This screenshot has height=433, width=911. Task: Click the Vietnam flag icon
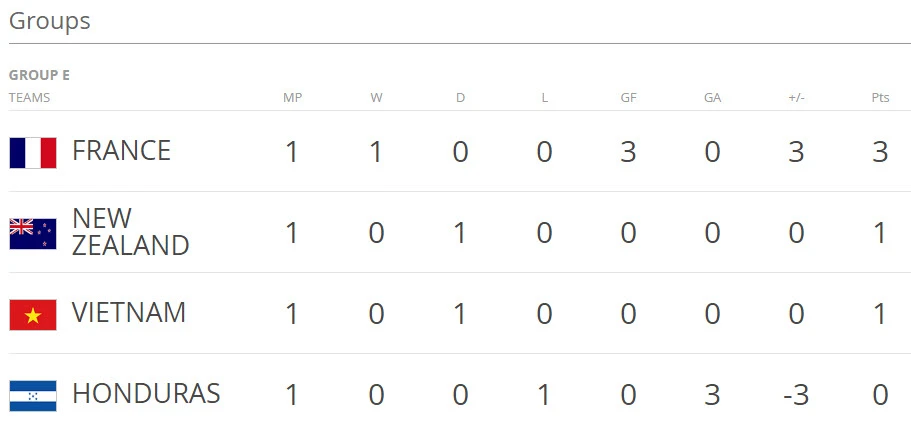pos(33,314)
